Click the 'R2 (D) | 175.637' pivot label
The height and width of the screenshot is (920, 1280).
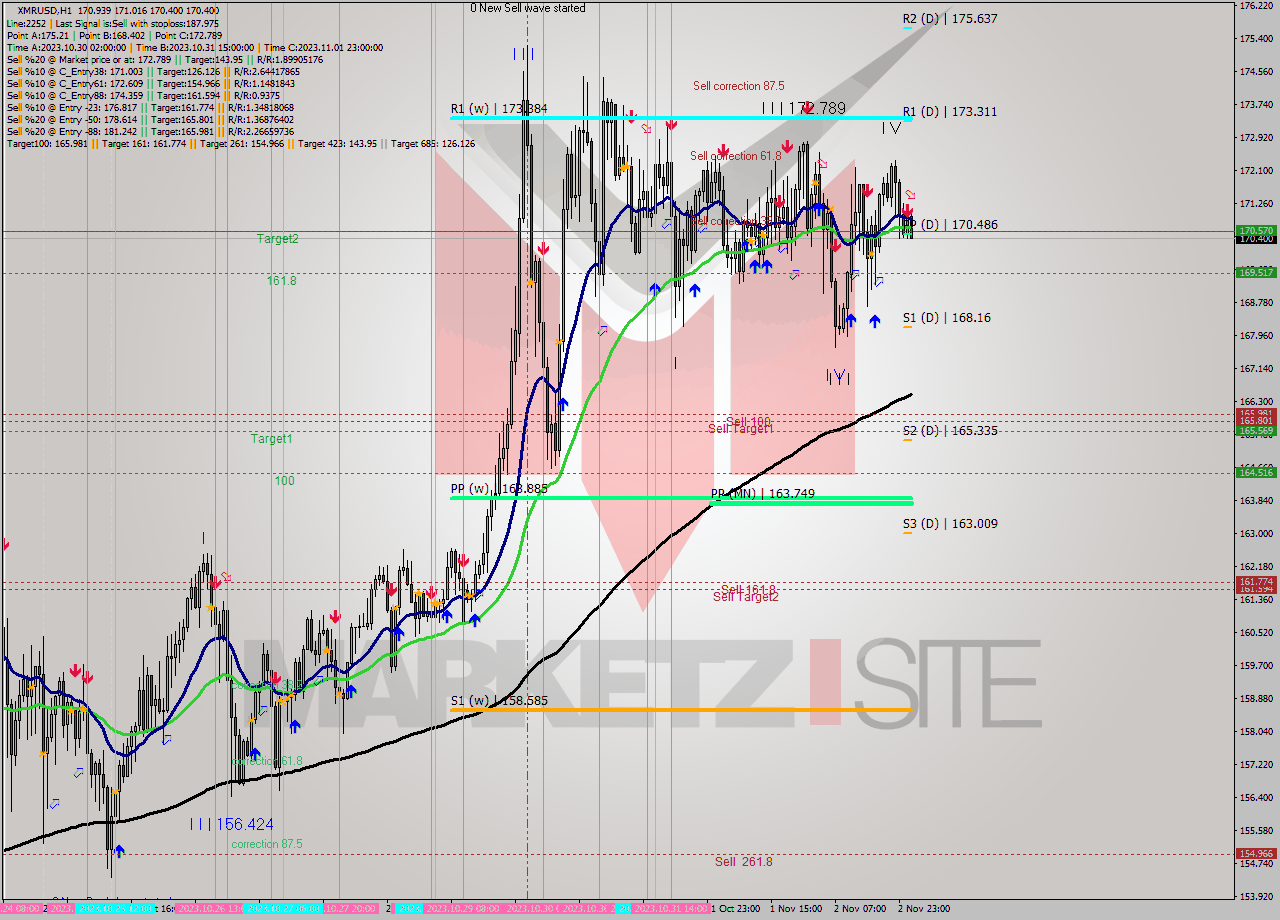pyautogui.click(x=950, y=18)
